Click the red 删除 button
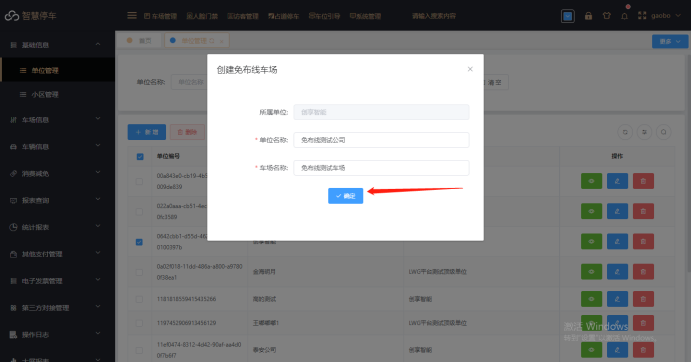This screenshot has height=363, width=692. pos(188,132)
